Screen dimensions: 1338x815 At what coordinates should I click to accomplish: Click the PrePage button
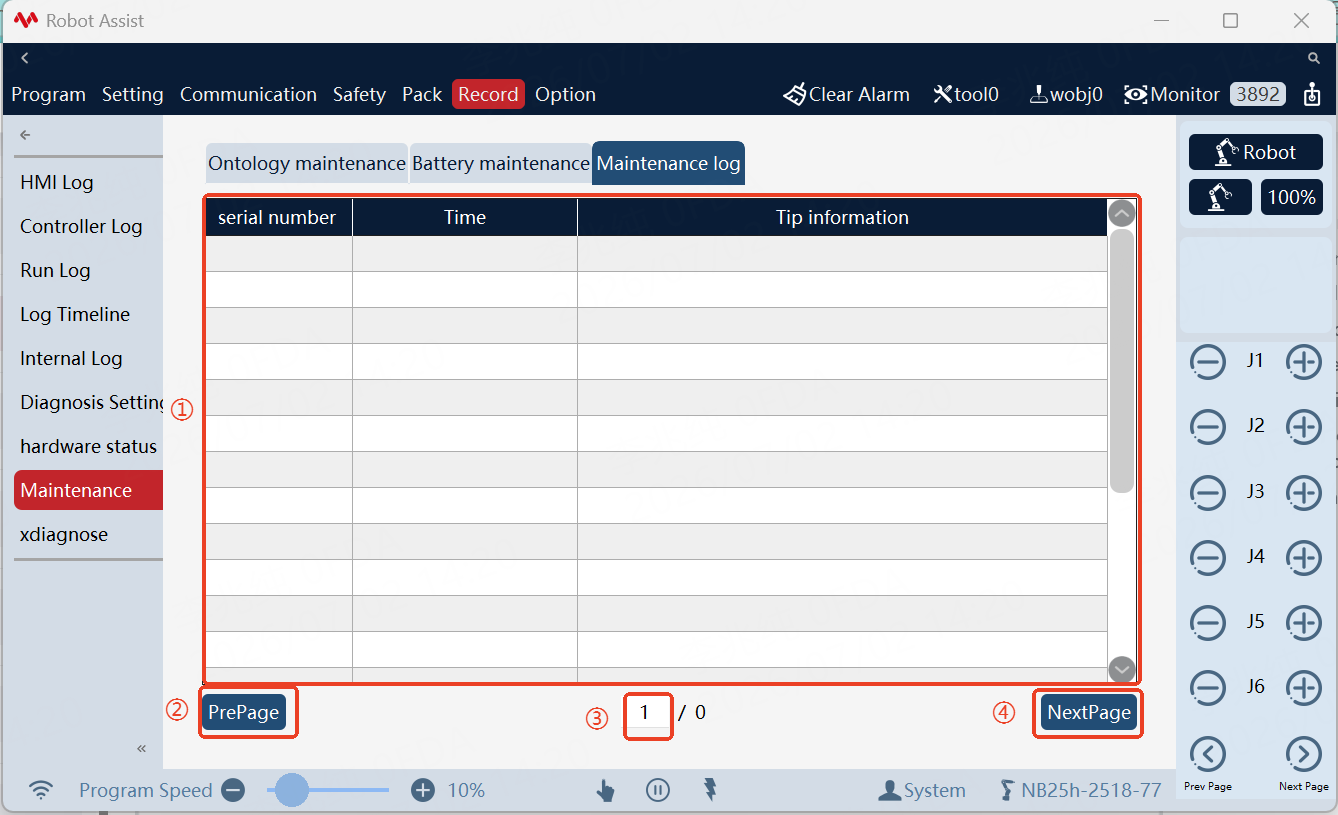pyautogui.click(x=244, y=712)
